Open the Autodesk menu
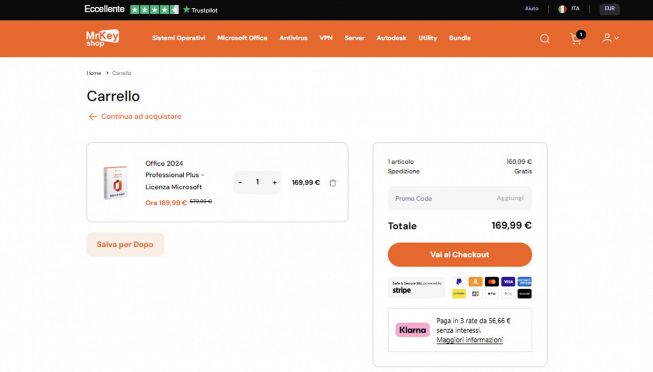 [x=391, y=38]
